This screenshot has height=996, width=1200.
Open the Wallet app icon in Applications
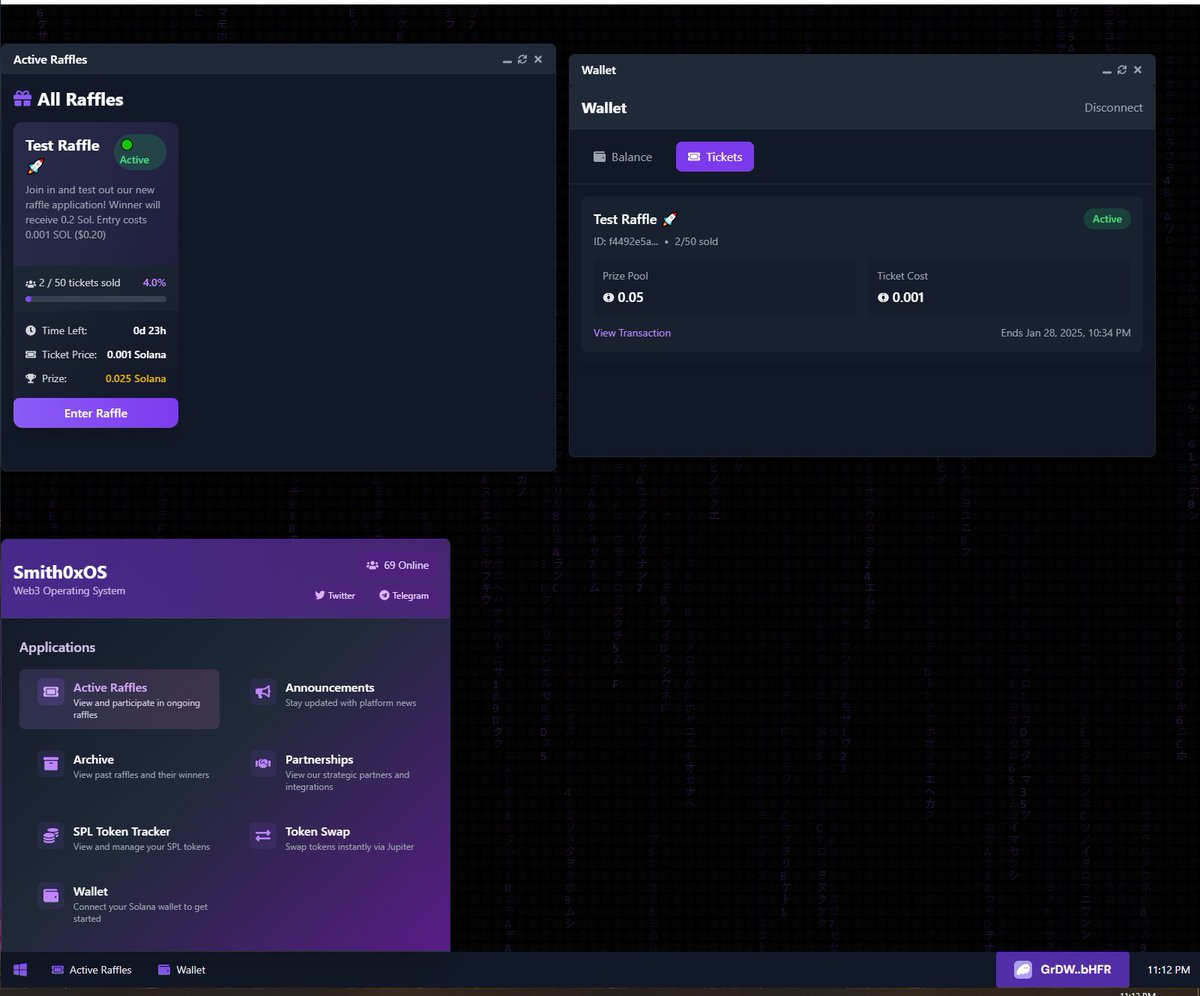point(51,895)
